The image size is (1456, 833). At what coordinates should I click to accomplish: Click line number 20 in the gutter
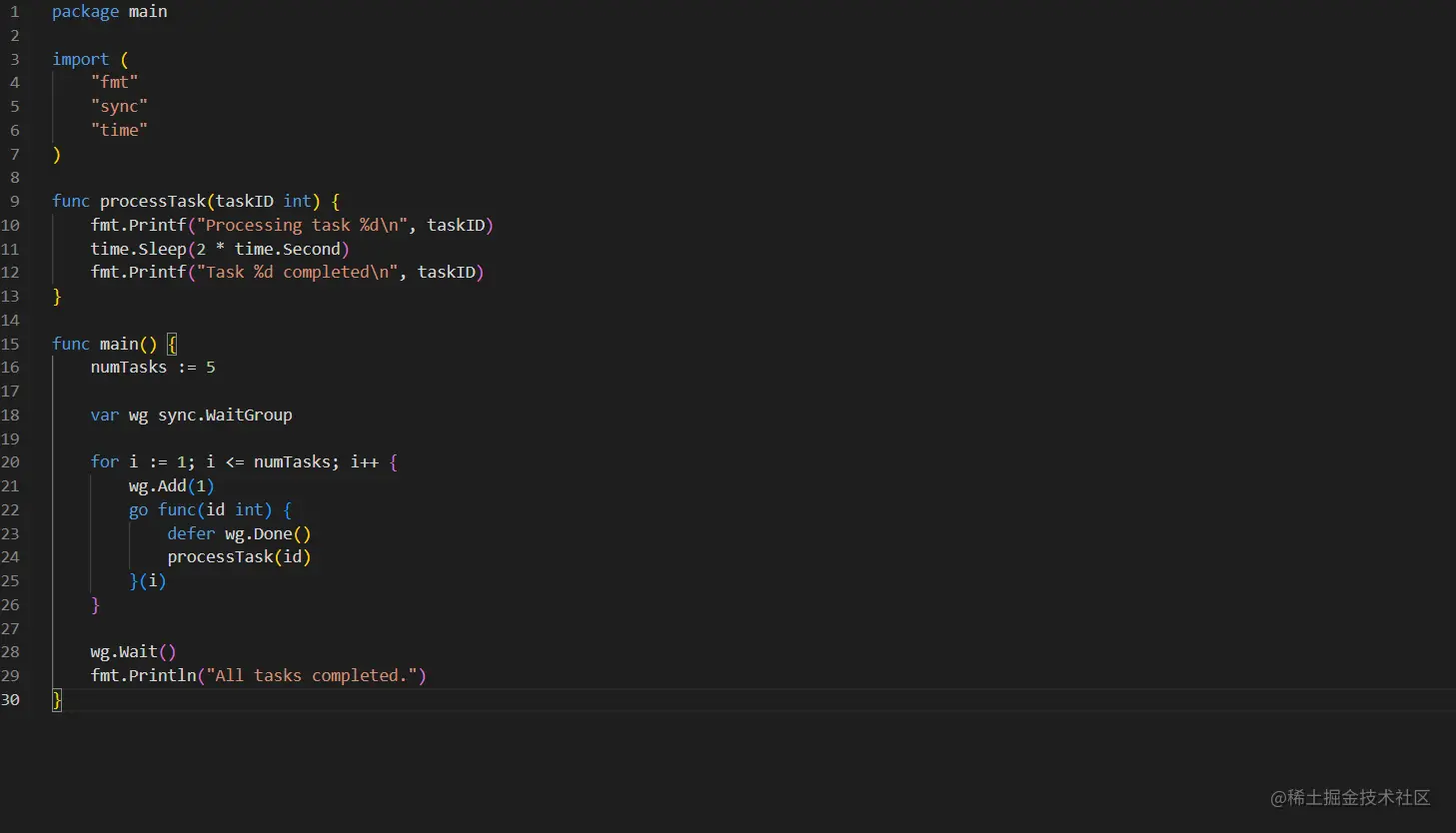point(10,462)
